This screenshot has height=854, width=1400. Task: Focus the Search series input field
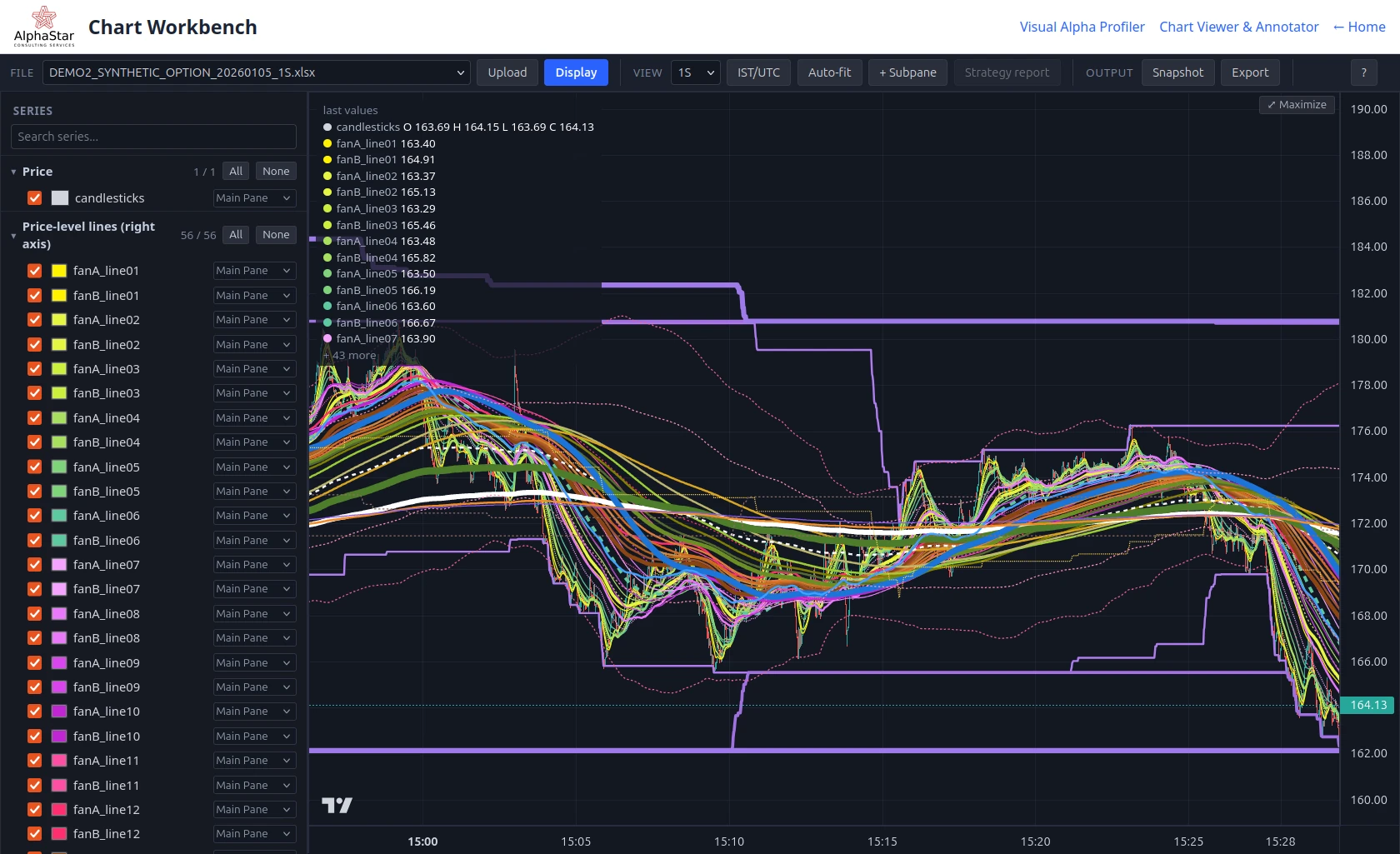(153, 137)
